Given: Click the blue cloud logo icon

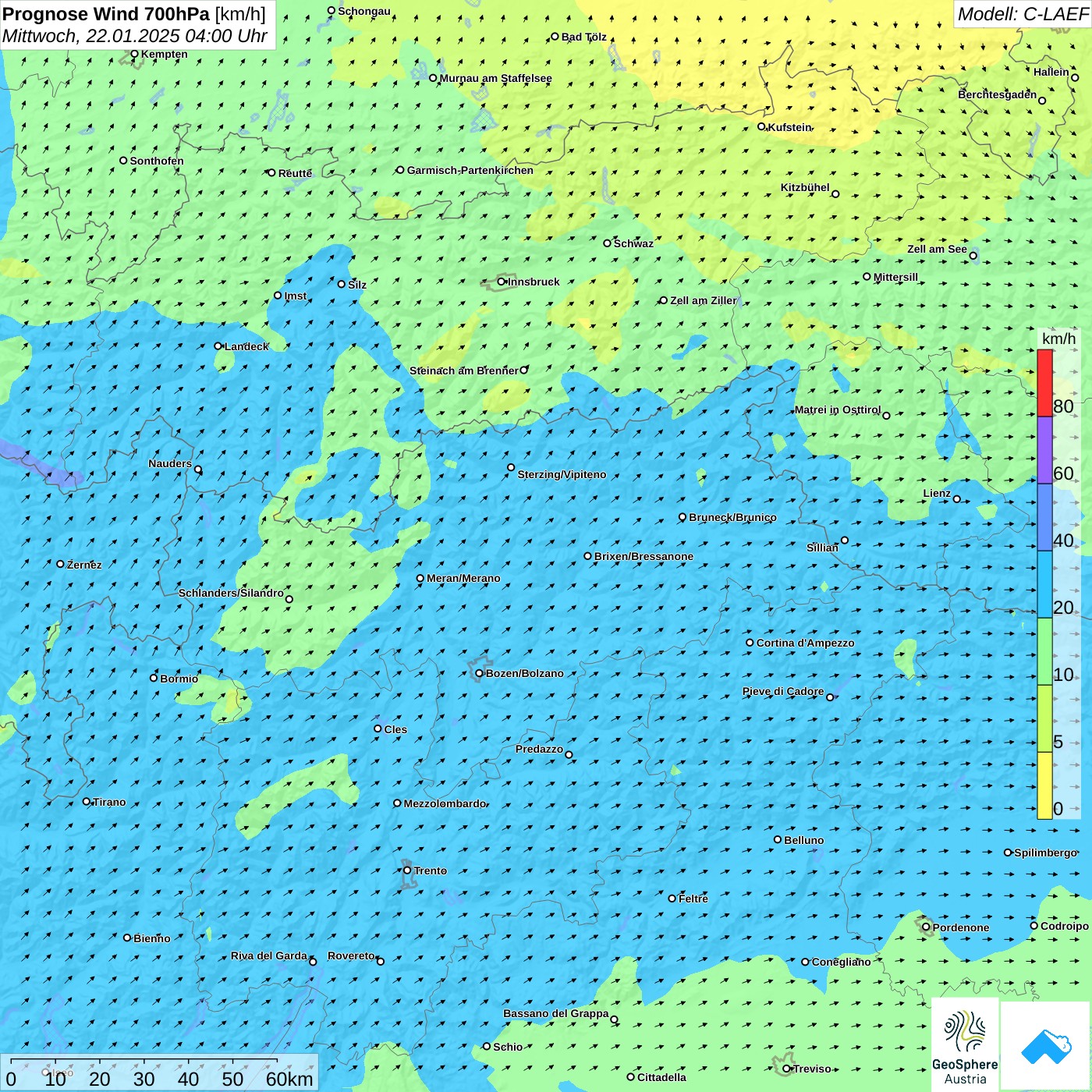Looking at the screenshot, I should click(1045, 1045).
